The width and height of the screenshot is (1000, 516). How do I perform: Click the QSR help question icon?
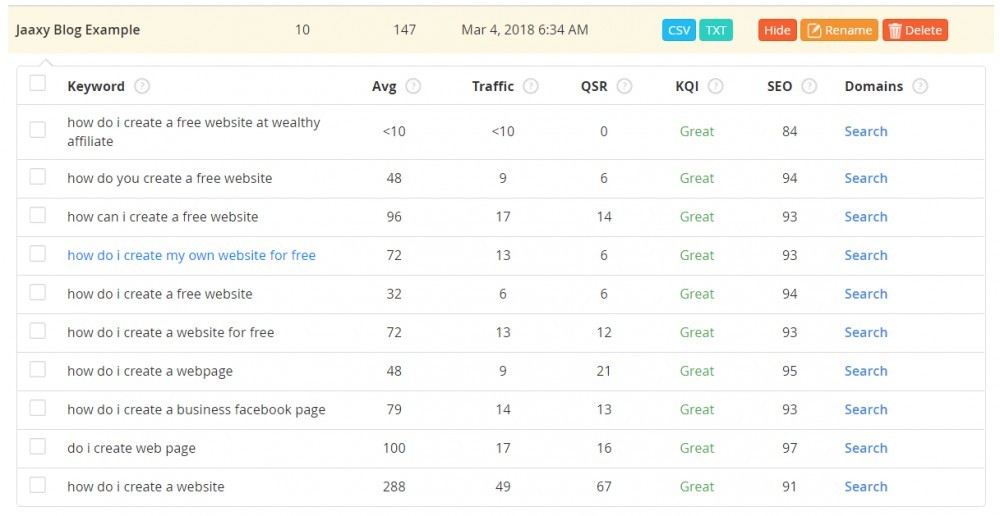[624, 86]
